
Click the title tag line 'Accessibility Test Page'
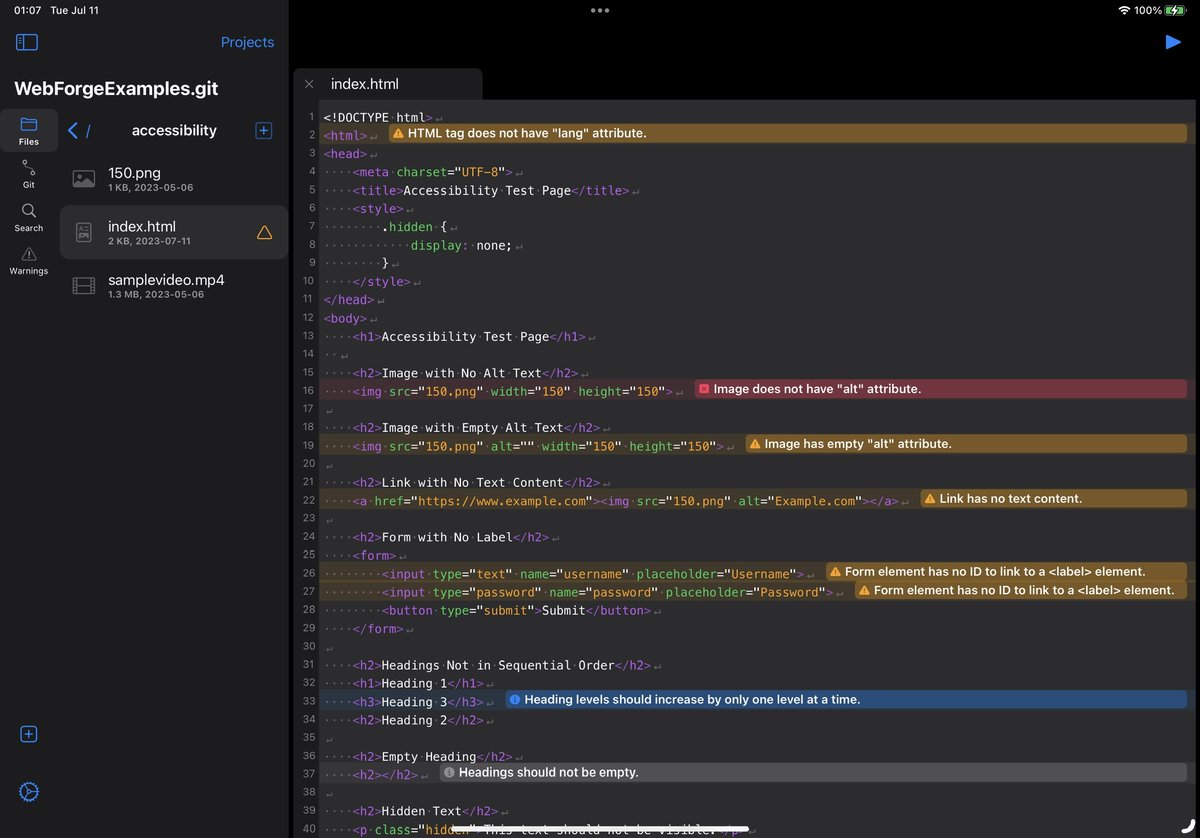490,190
